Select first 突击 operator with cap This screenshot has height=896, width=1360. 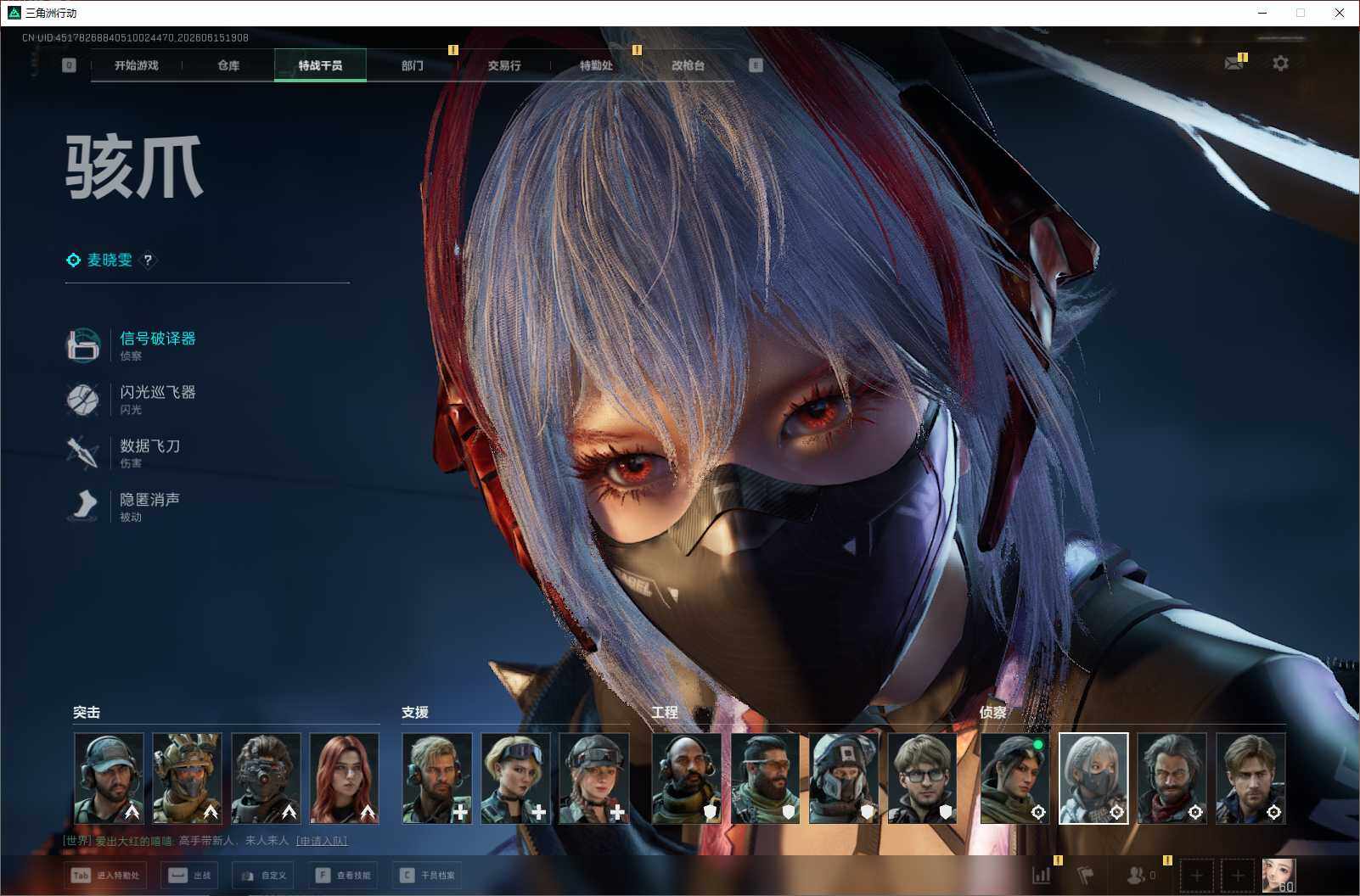pyautogui.click(x=109, y=779)
